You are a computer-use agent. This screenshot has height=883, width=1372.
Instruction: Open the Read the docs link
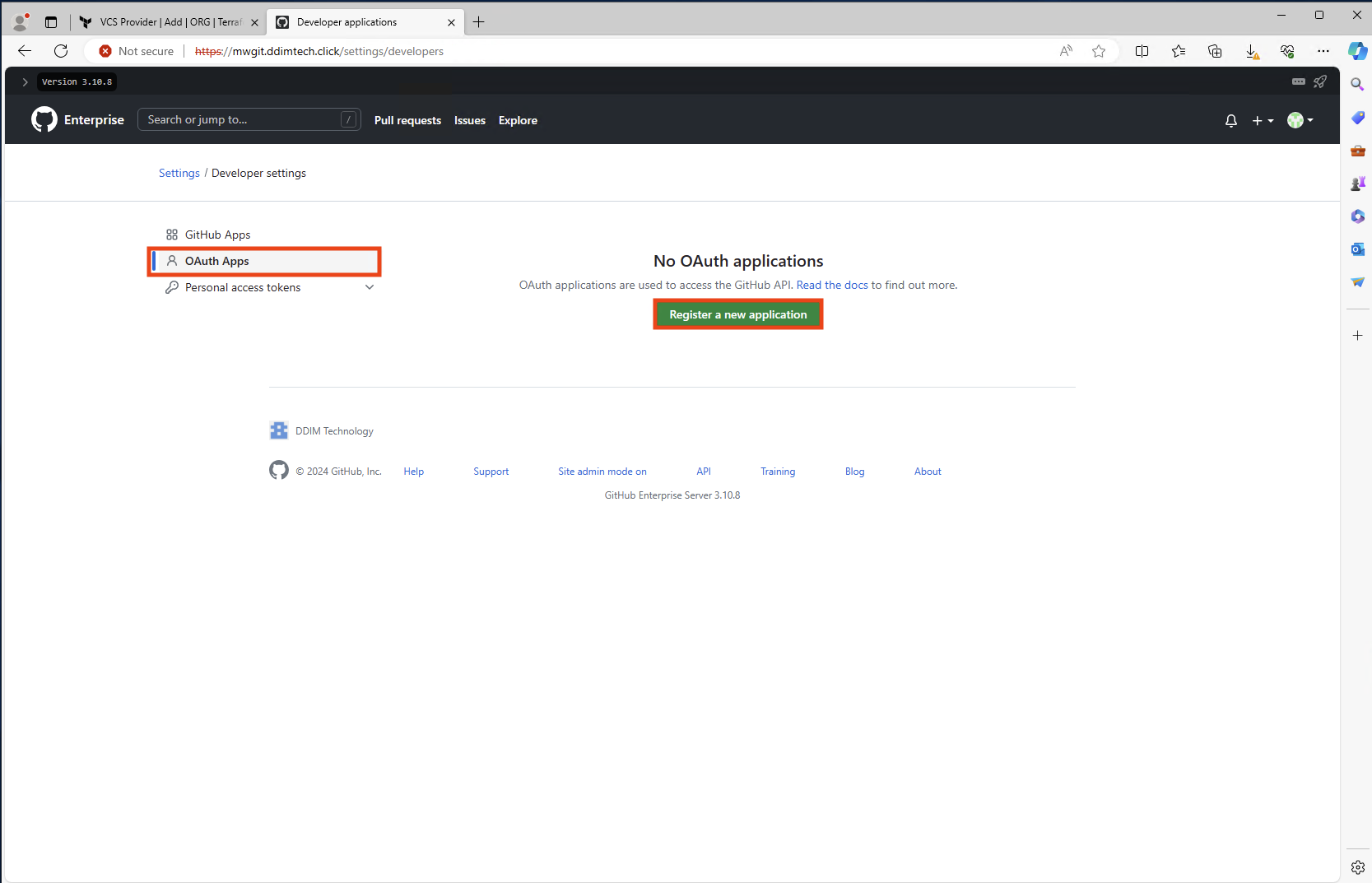coord(832,285)
